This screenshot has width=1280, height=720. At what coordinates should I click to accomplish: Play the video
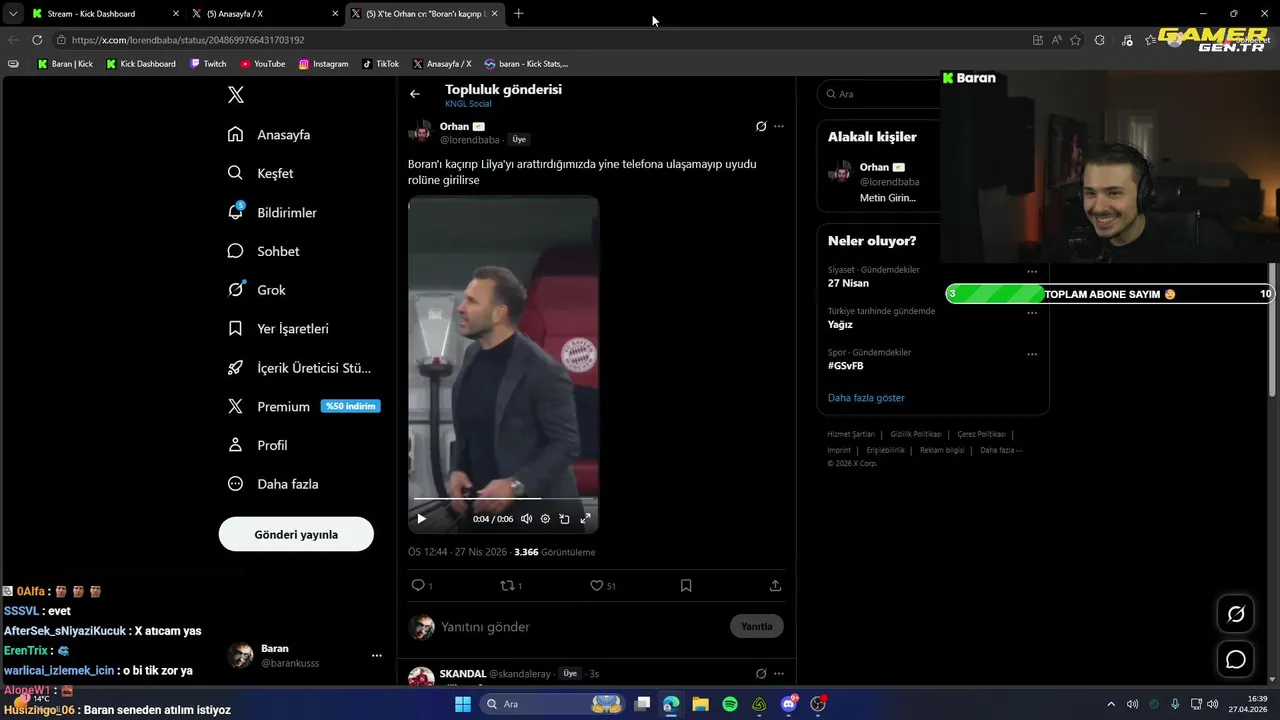[x=421, y=518]
